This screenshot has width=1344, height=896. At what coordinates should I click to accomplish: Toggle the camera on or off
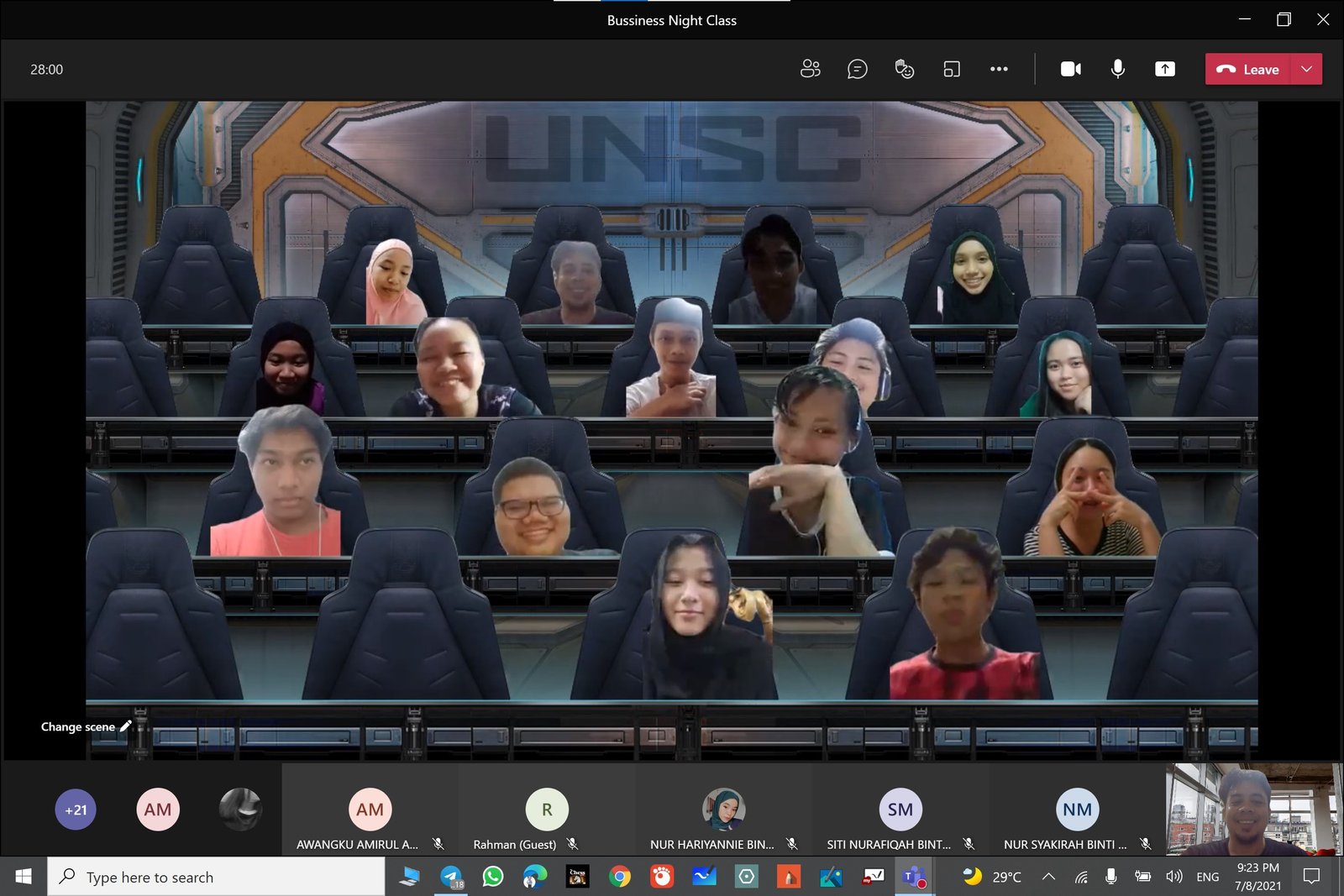(1071, 69)
